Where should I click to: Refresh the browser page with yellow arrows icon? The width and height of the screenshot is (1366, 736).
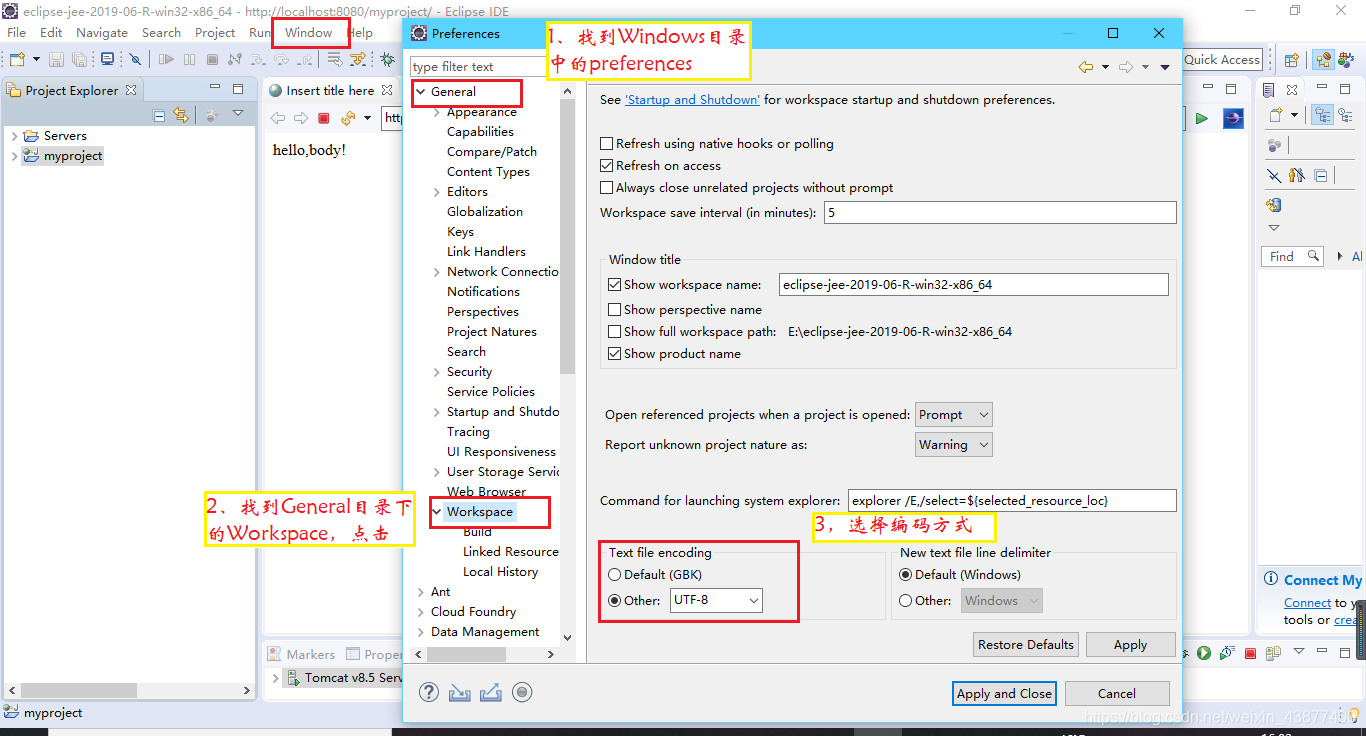tap(348, 118)
